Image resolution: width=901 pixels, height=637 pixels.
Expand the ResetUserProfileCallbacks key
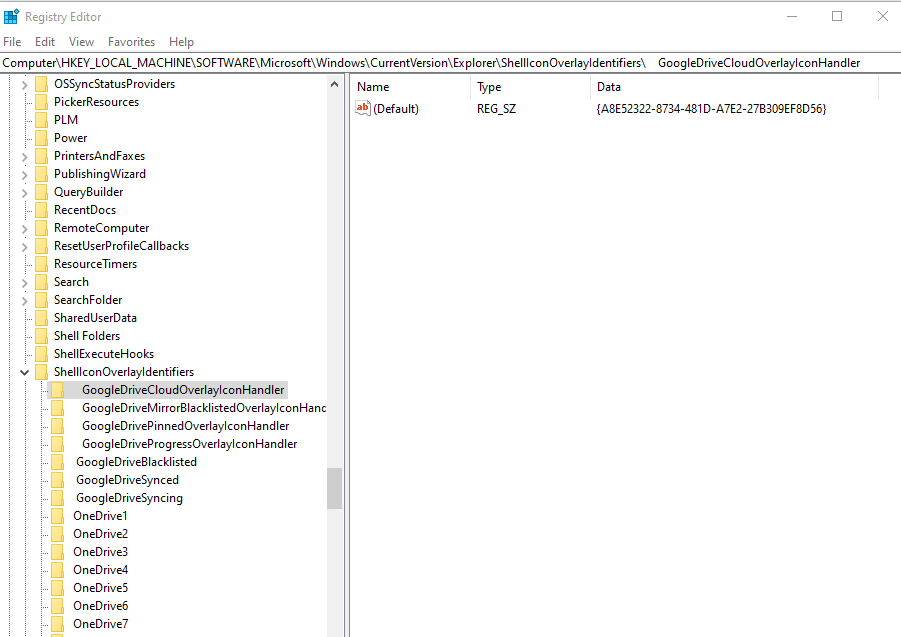tap(24, 247)
